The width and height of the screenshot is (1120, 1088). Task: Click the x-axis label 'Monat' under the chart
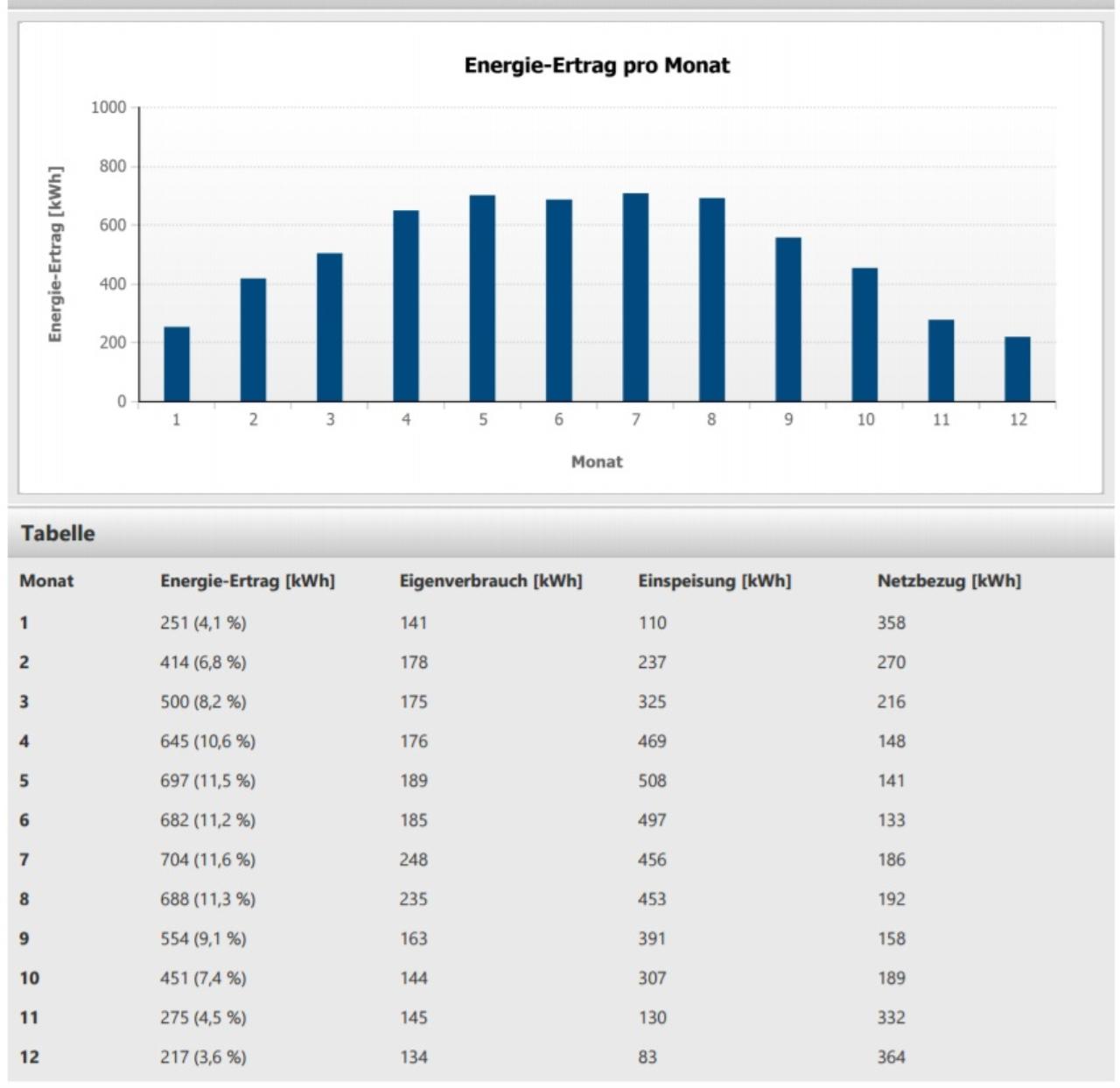pyautogui.click(x=597, y=462)
